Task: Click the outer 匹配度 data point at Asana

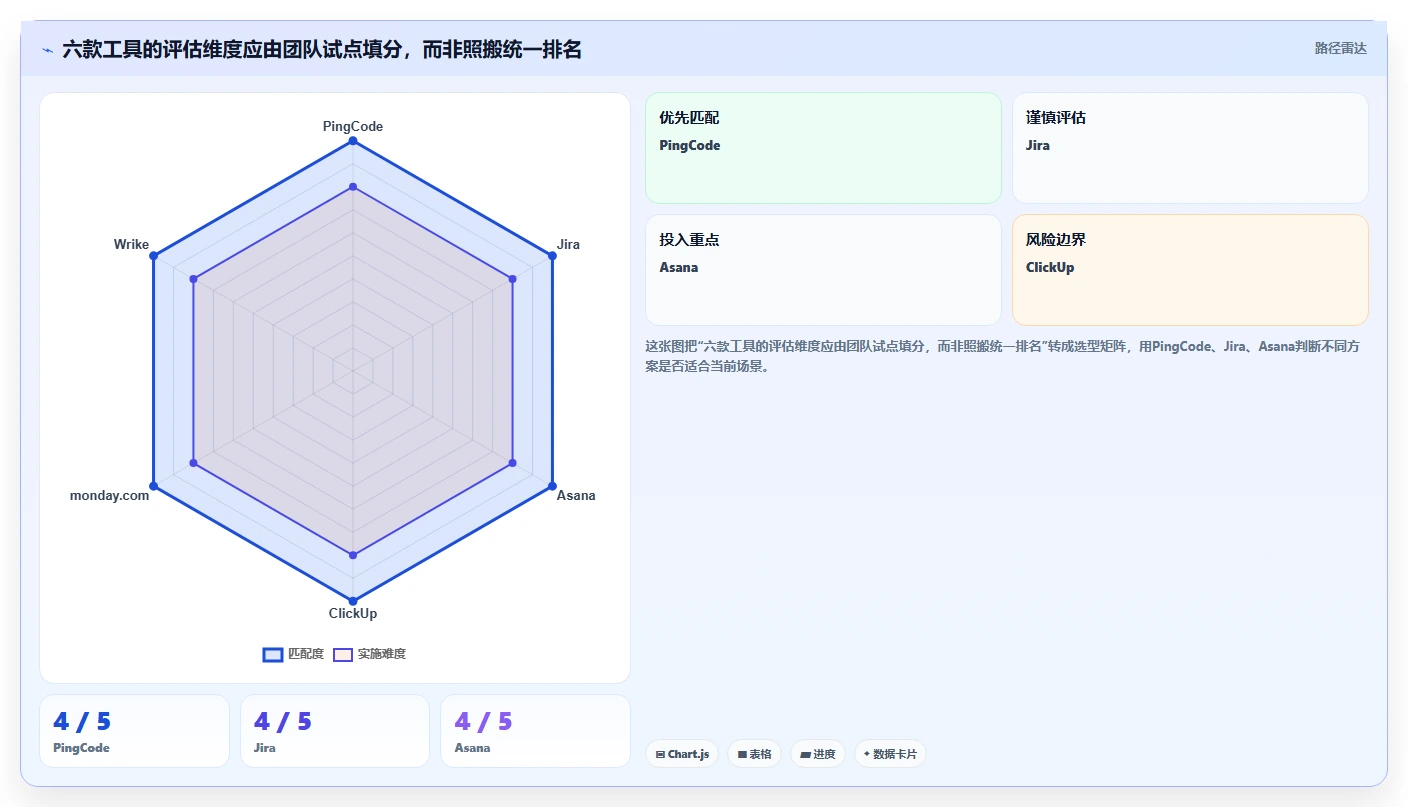Action: pos(553,486)
